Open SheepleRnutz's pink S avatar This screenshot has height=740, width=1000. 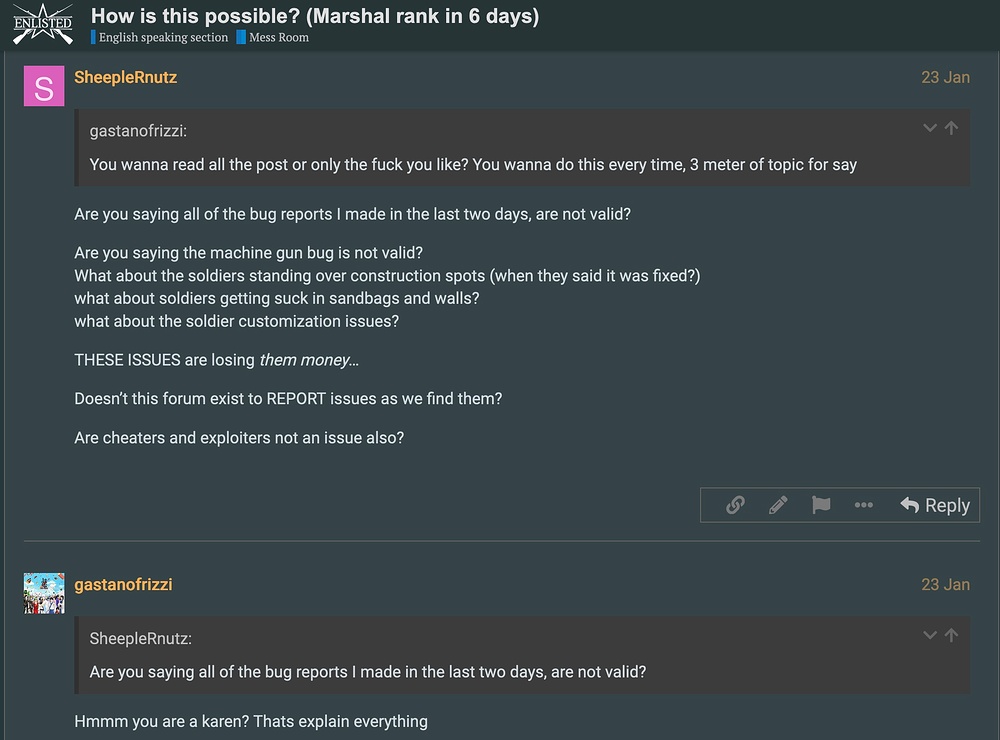tap(44, 86)
